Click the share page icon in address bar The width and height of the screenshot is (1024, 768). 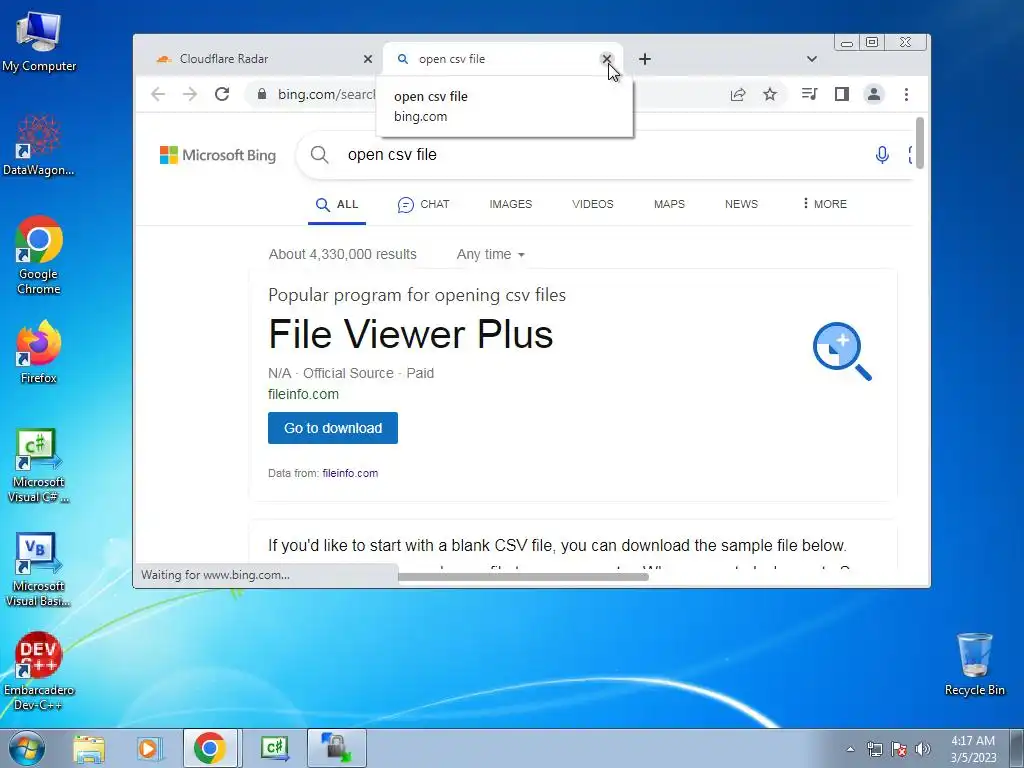pos(738,94)
